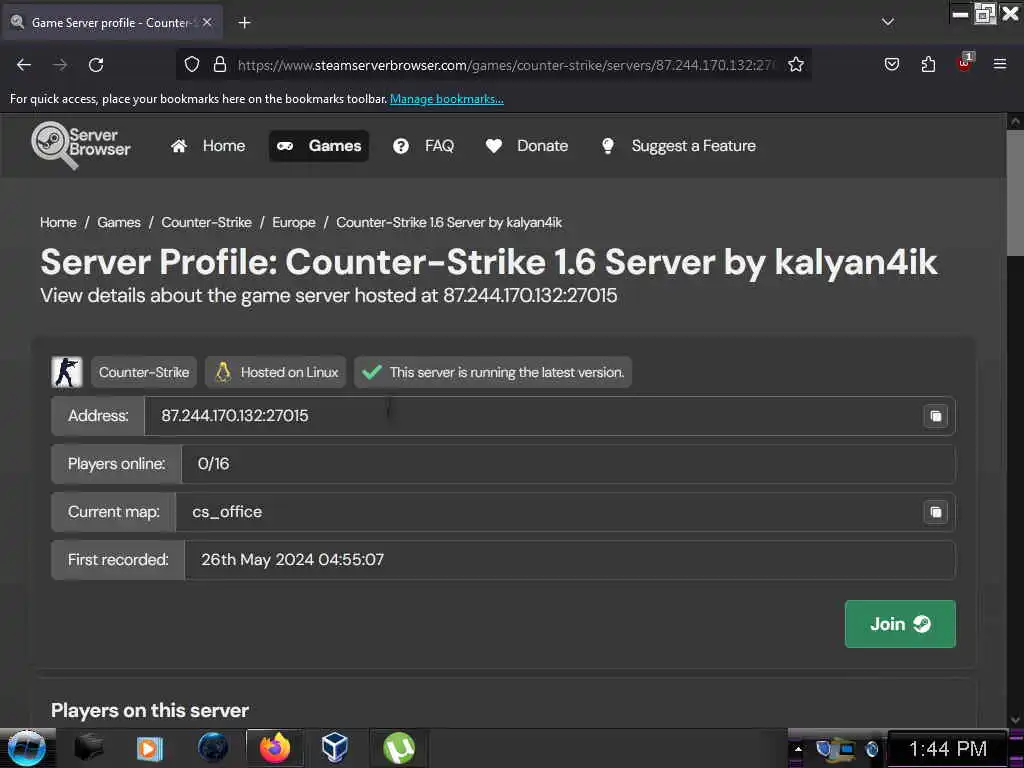Click the current map value cs_office
This screenshot has width=1024, height=768.
click(x=227, y=512)
